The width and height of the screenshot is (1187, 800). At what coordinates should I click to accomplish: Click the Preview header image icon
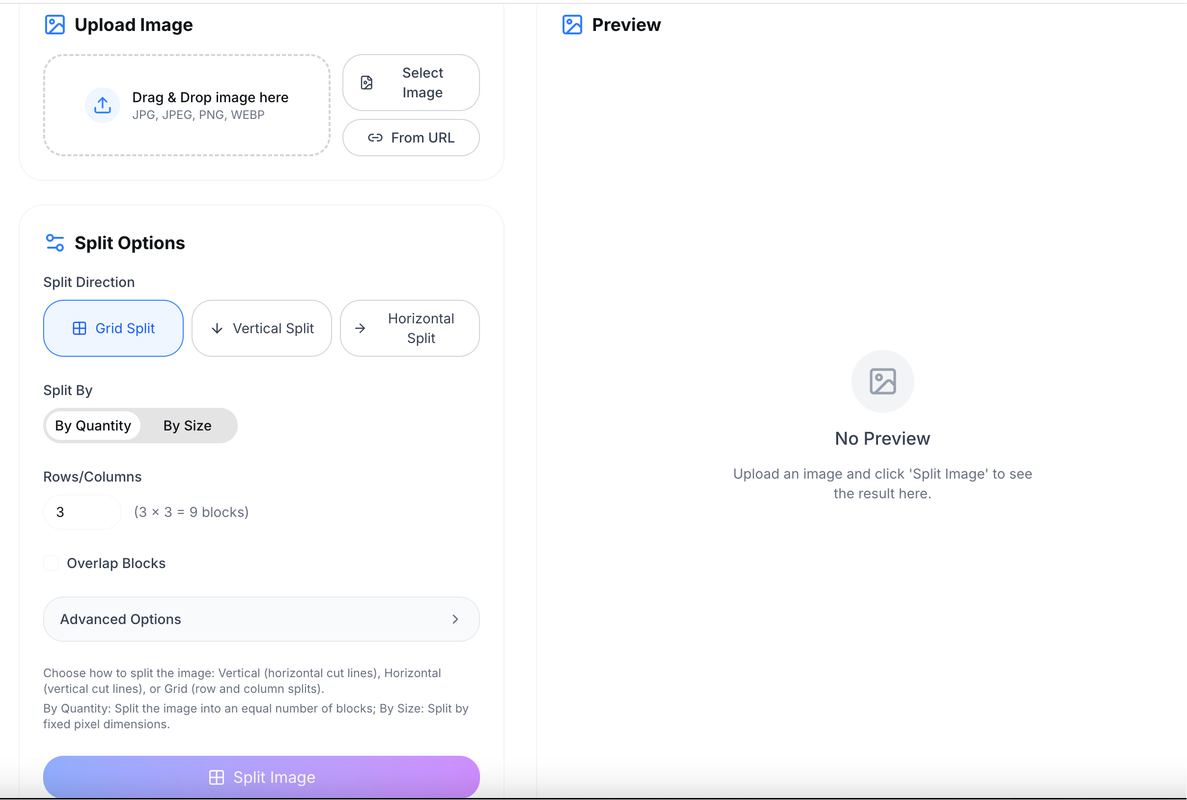pos(572,25)
